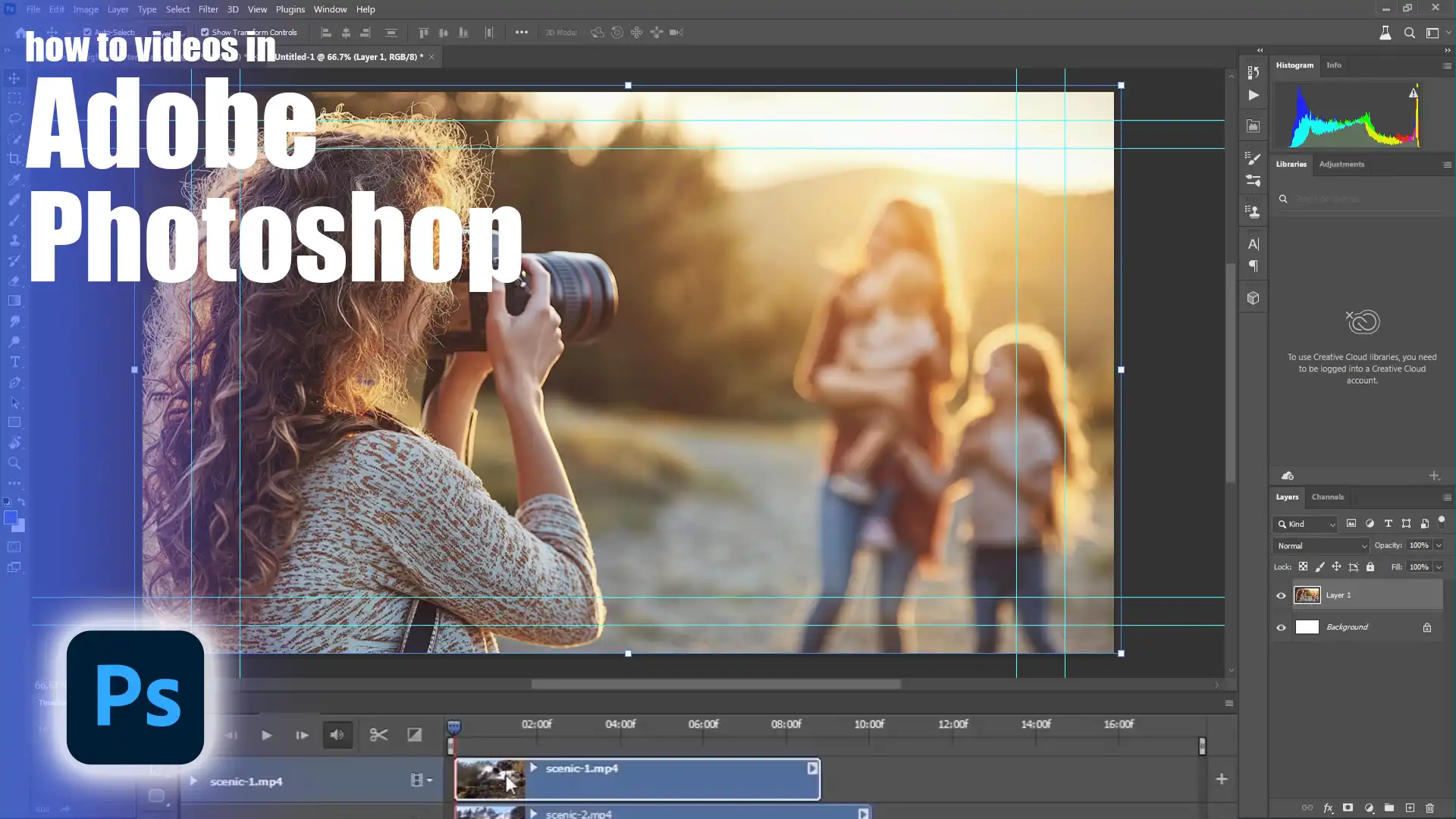Image resolution: width=1456 pixels, height=819 pixels.
Task: Hide the Background layer eye icon
Action: coord(1281,627)
